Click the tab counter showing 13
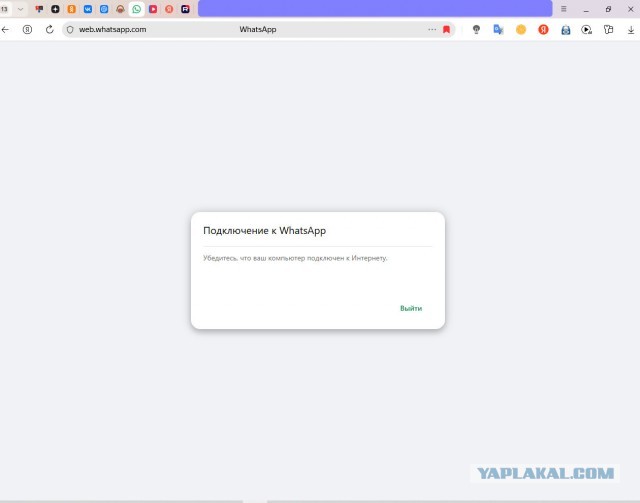The height and width of the screenshot is (503, 640). (x=4, y=9)
